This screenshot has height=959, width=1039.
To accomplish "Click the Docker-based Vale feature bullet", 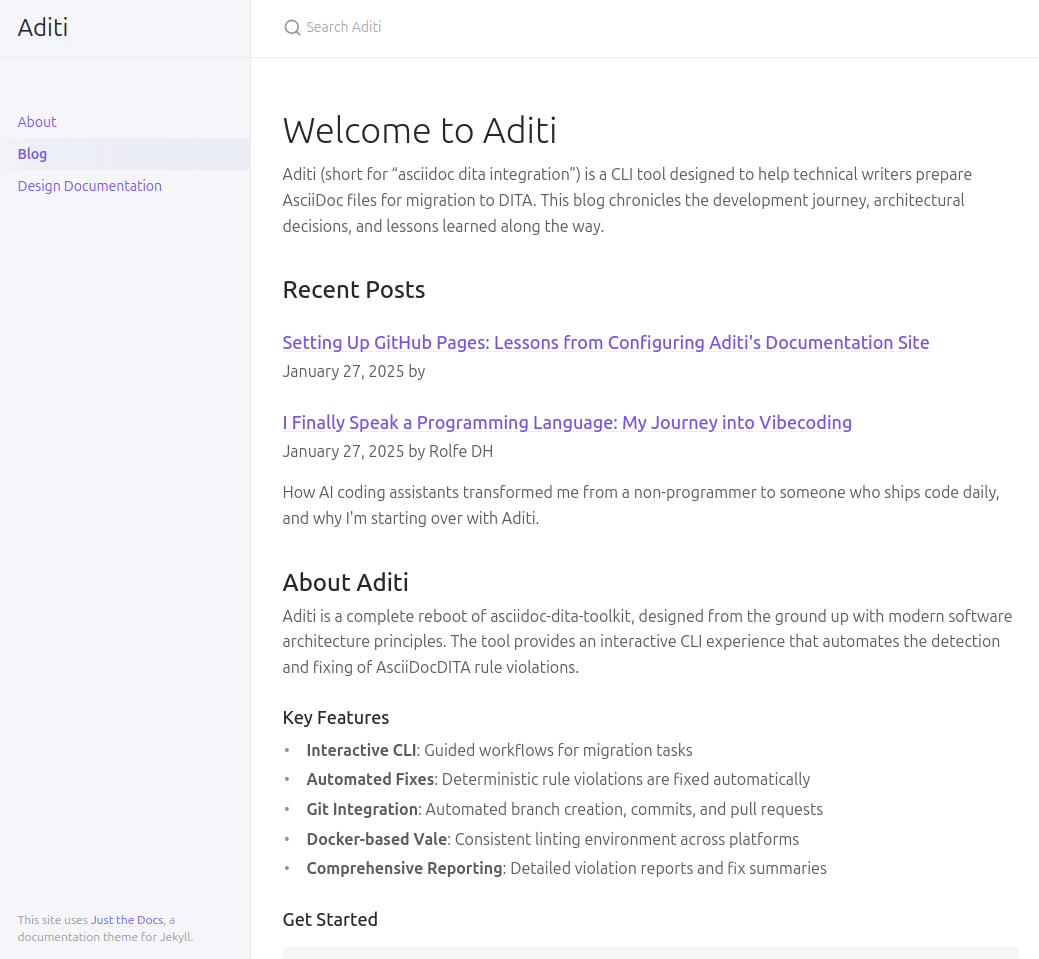I will pos(553,839).
